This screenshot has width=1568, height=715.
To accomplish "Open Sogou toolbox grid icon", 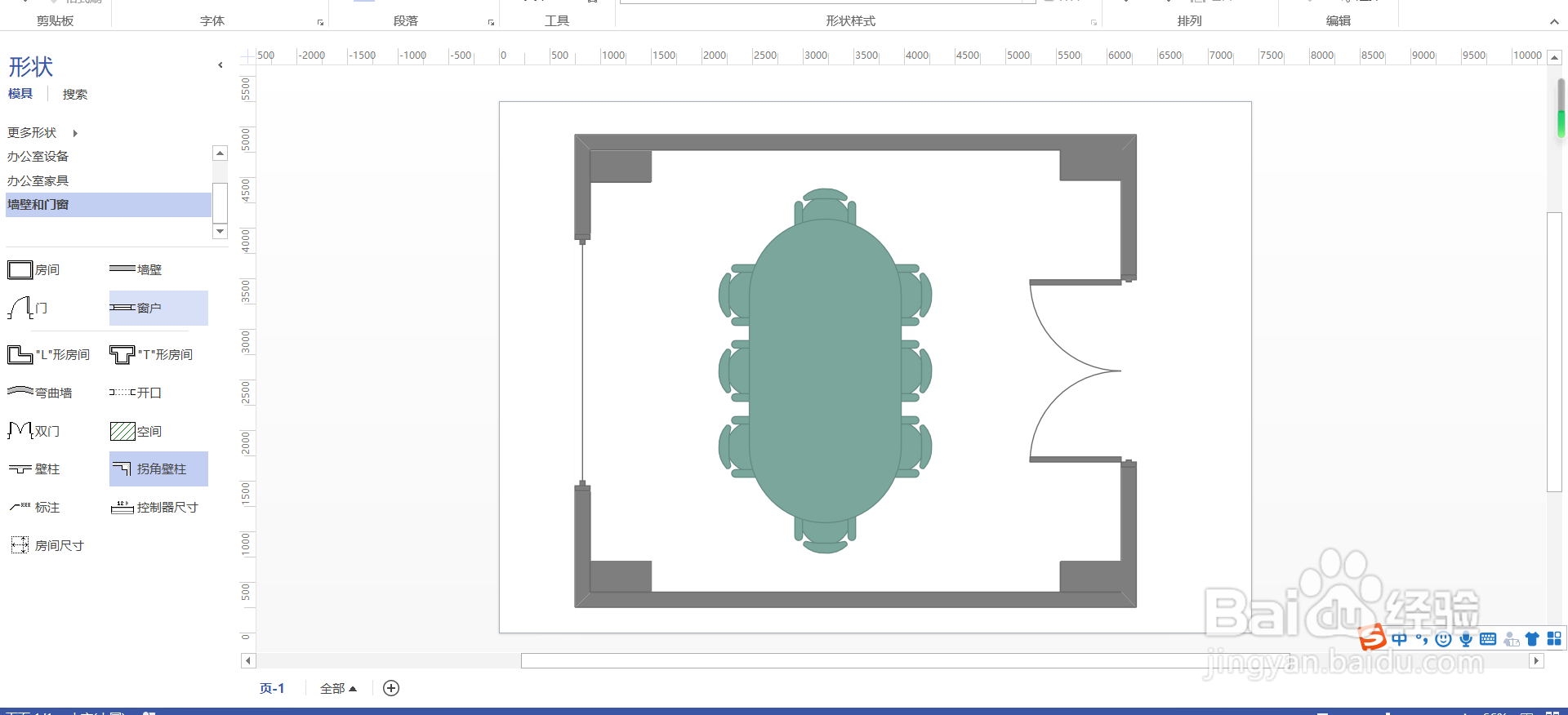I will click(x=1554, y=639).
